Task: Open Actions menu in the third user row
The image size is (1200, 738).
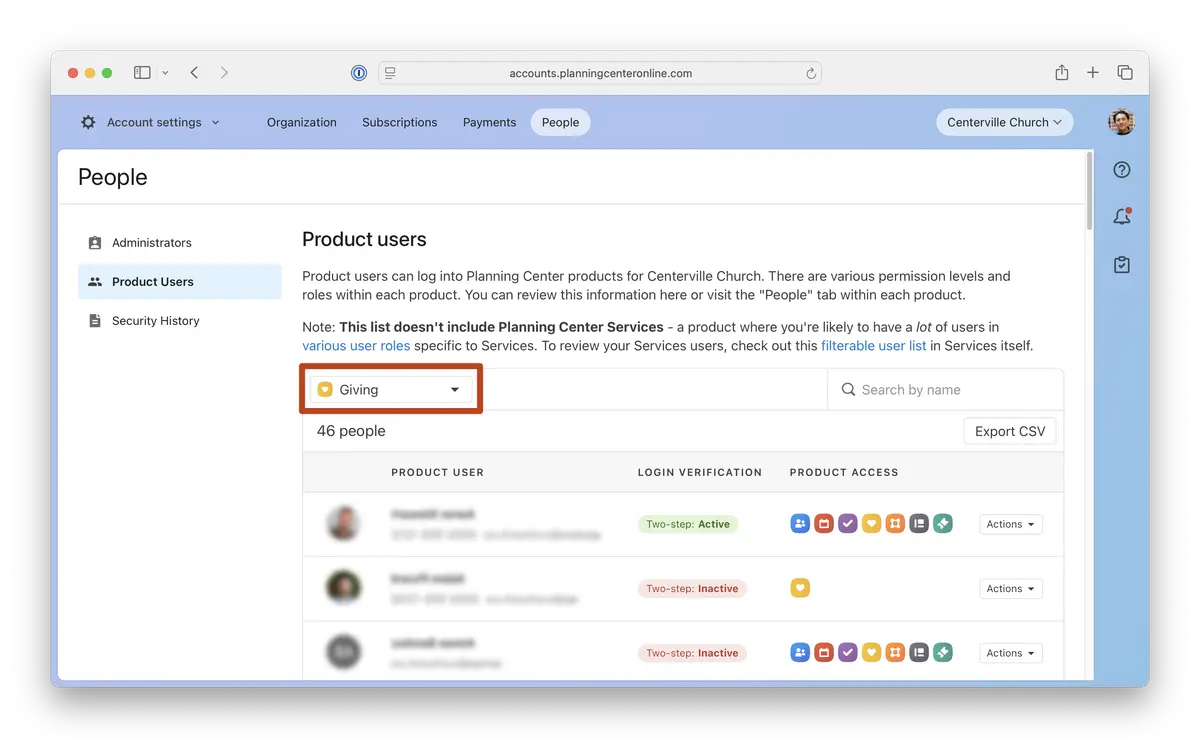Action: point(1011,653)
